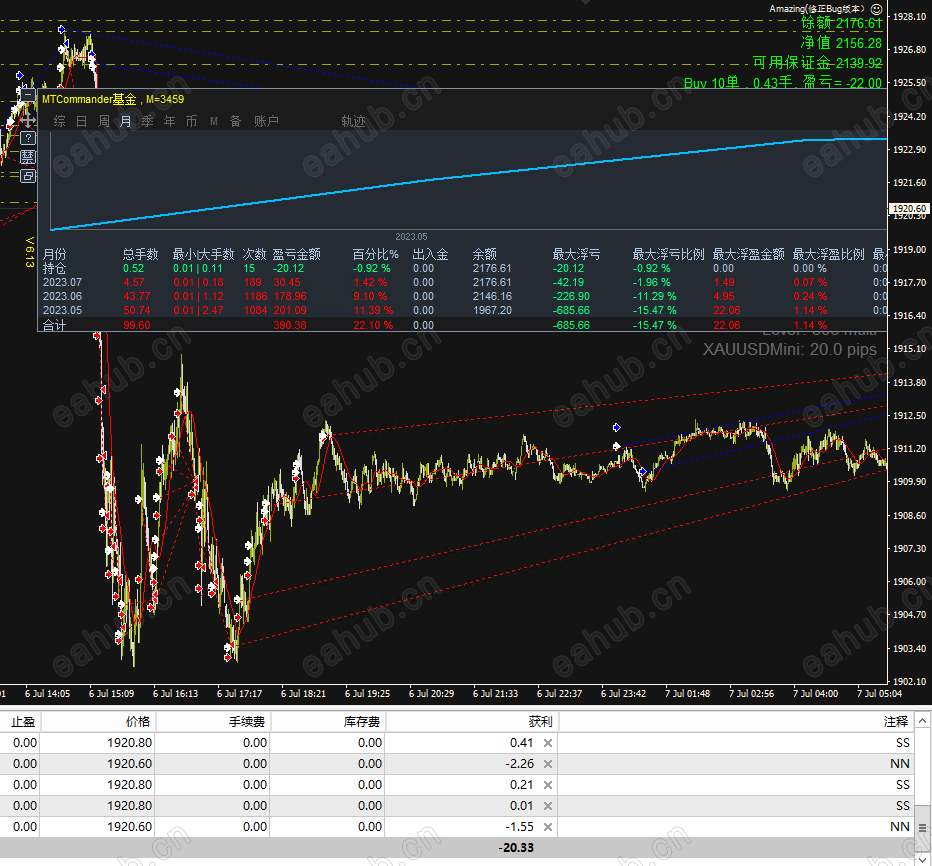Screen dimensions: 932x866
Task: Select the 合计 totals row
Action: tap(461, 325)
